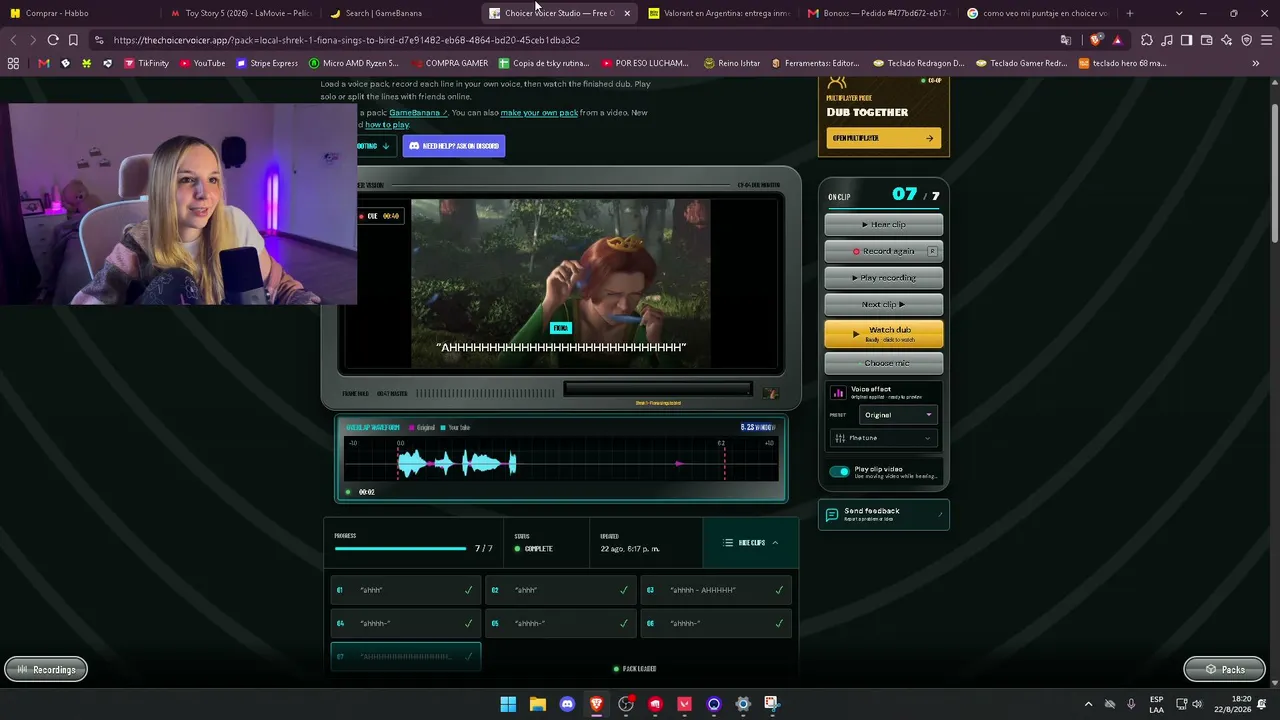Viewport: 1280px width, 720px height.
Task: Select clip 04 "ahhhh-"
Action: click(x=405, y=623)
